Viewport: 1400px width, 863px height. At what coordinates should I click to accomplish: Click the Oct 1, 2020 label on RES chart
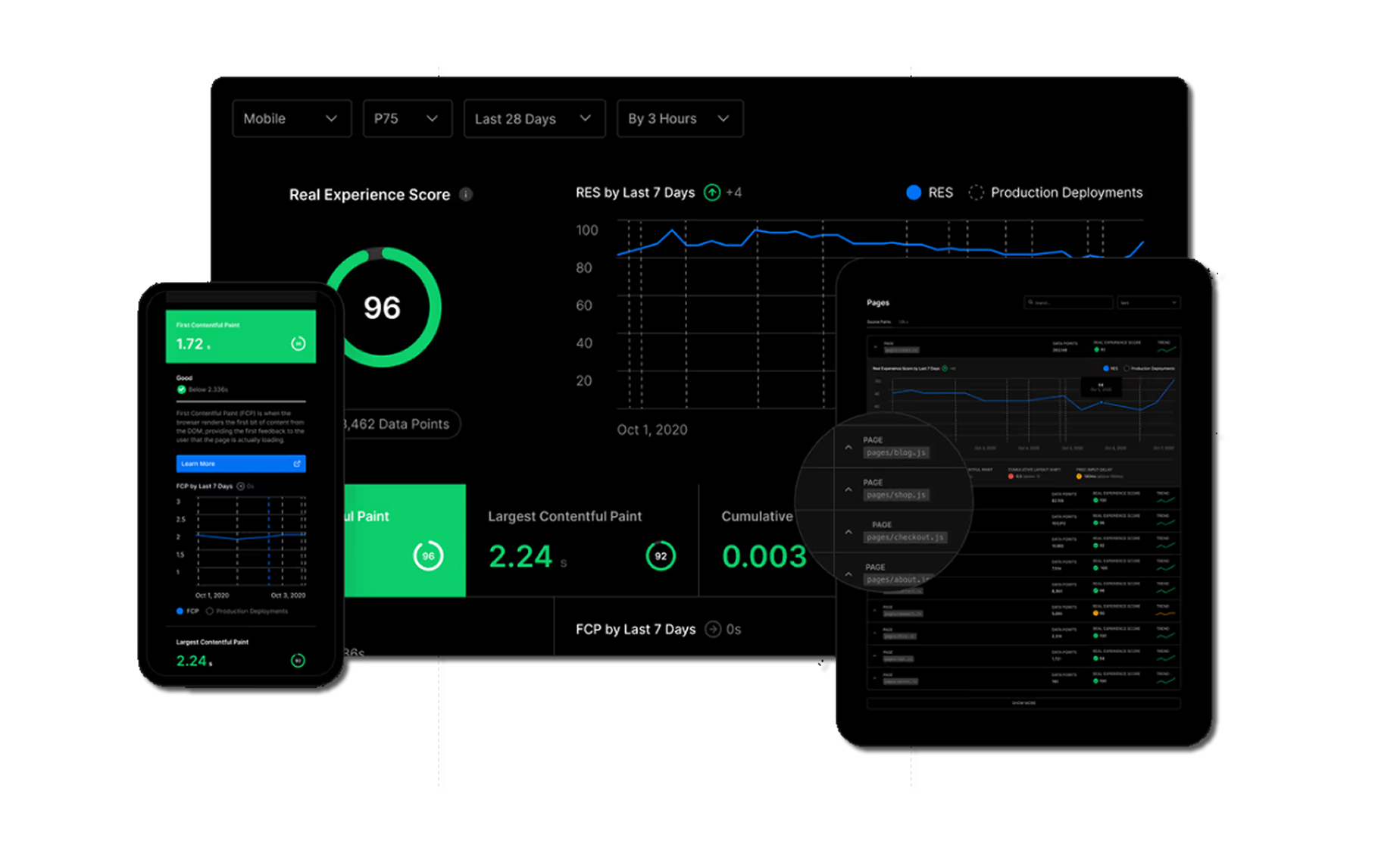[x=652, y=430]
